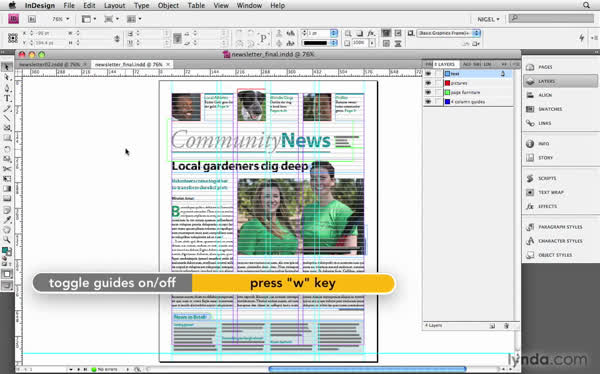The width and height of the screenshot is (600, 374).
Task: Click the Help search field
Action: coord(551,18)
